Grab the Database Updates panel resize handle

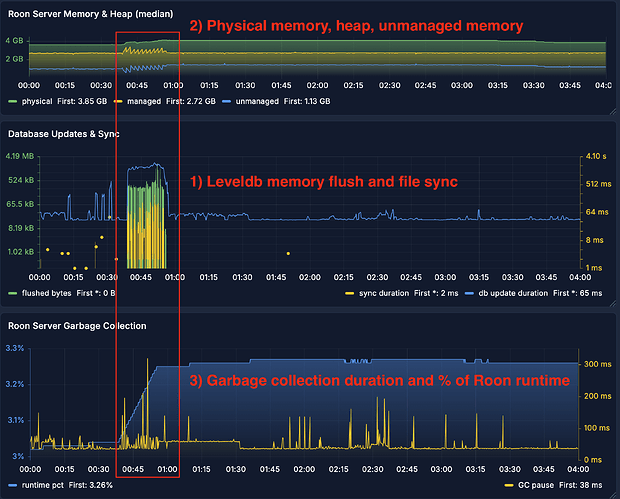click(x=613, y=303)
